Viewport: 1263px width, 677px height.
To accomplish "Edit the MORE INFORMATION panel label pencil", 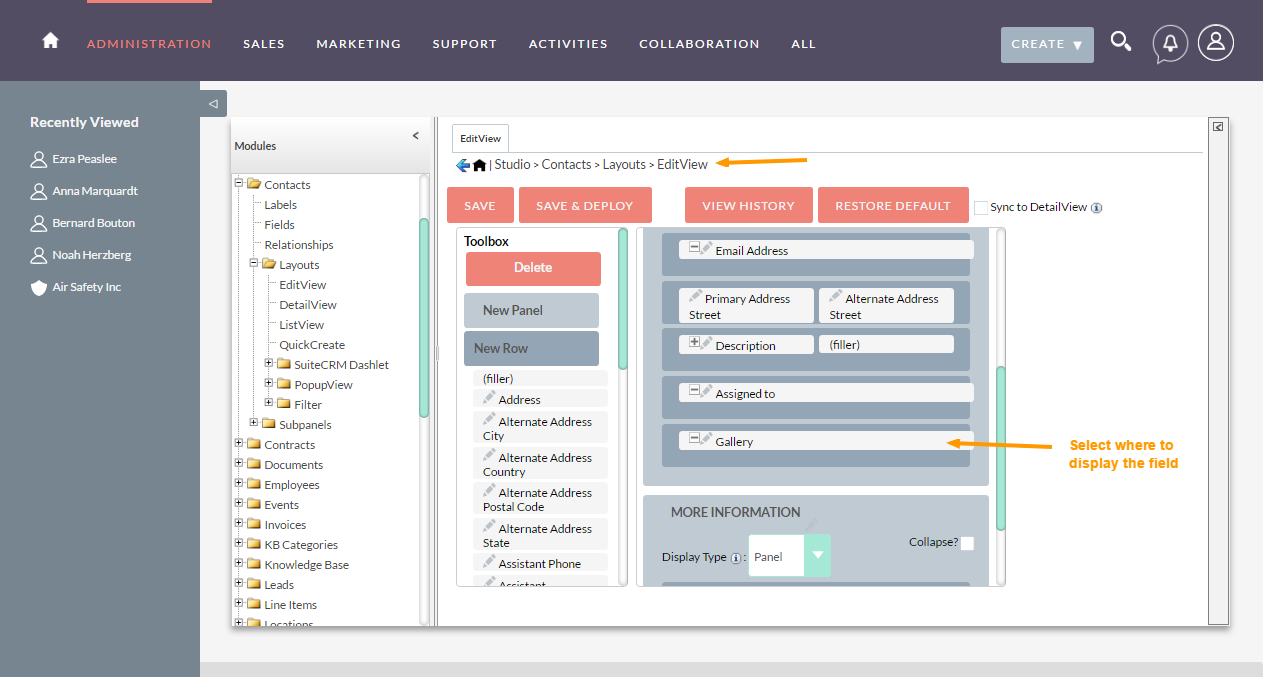I will (x=811, y=524).
